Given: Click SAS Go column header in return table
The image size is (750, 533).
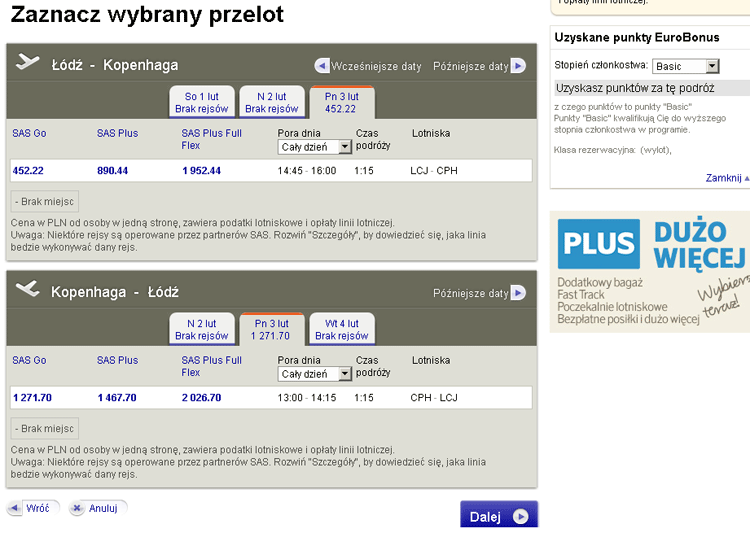Looking at the screenshot, I should 29,360.
